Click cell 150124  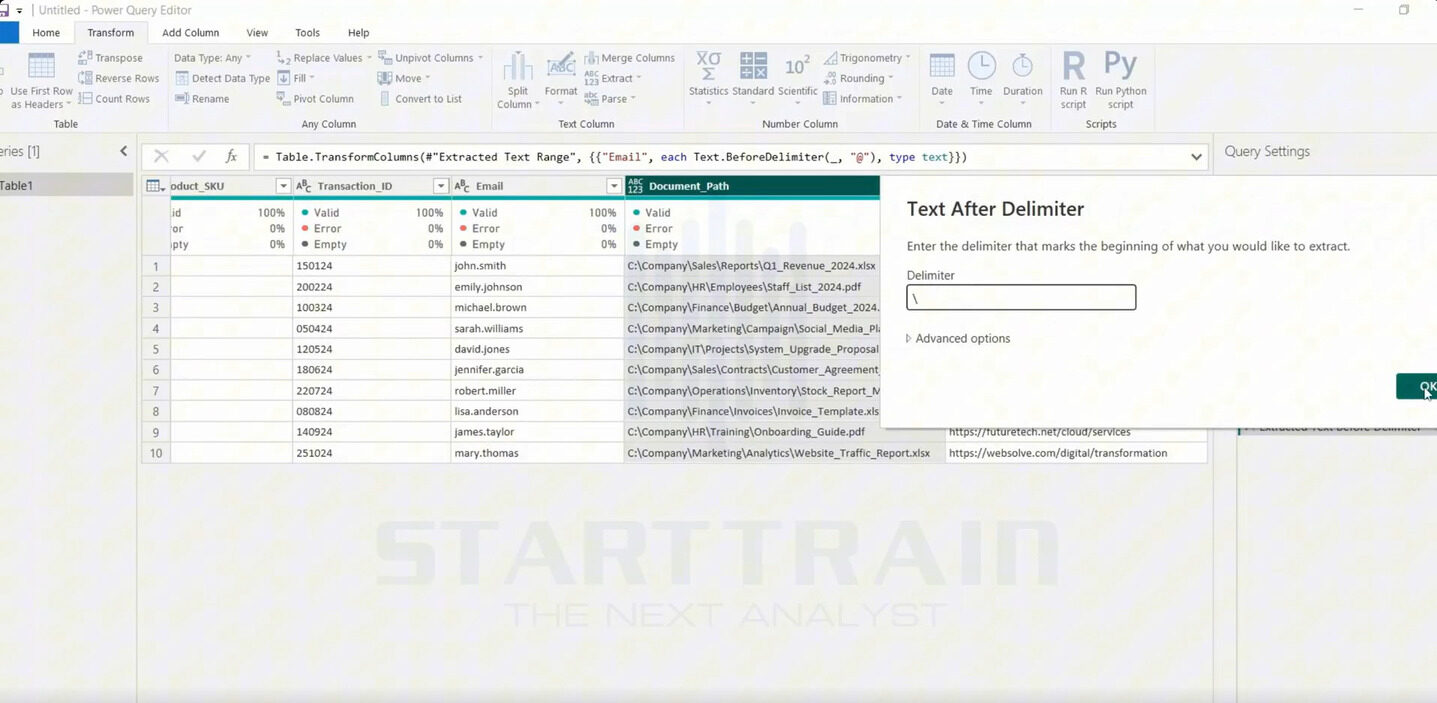pos(371,266)
